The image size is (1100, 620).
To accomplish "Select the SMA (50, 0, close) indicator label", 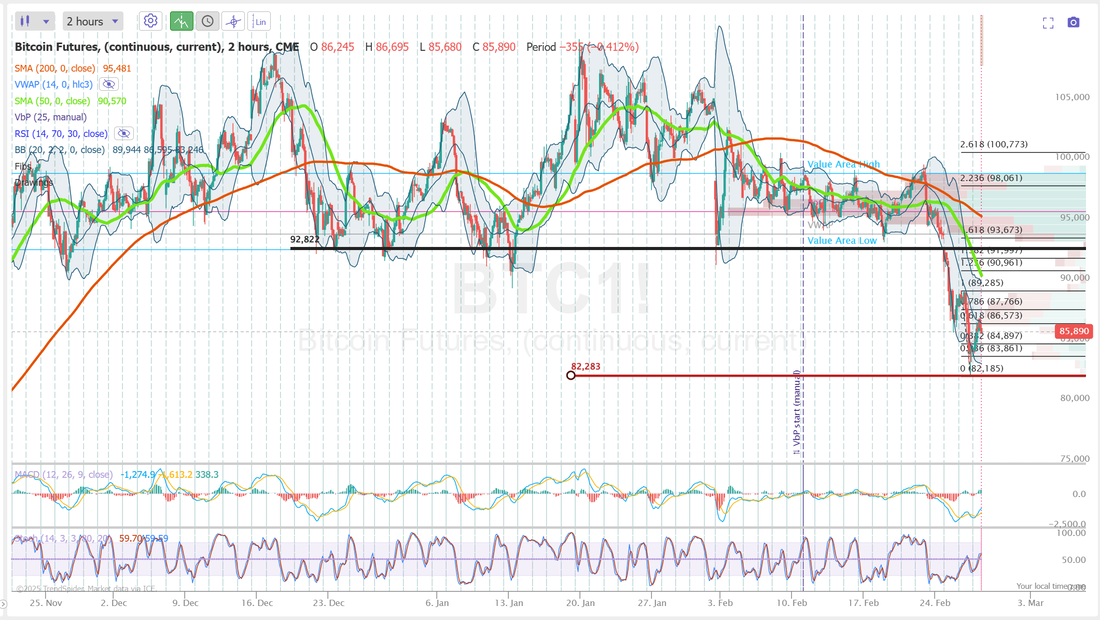I will coord(52,101).
